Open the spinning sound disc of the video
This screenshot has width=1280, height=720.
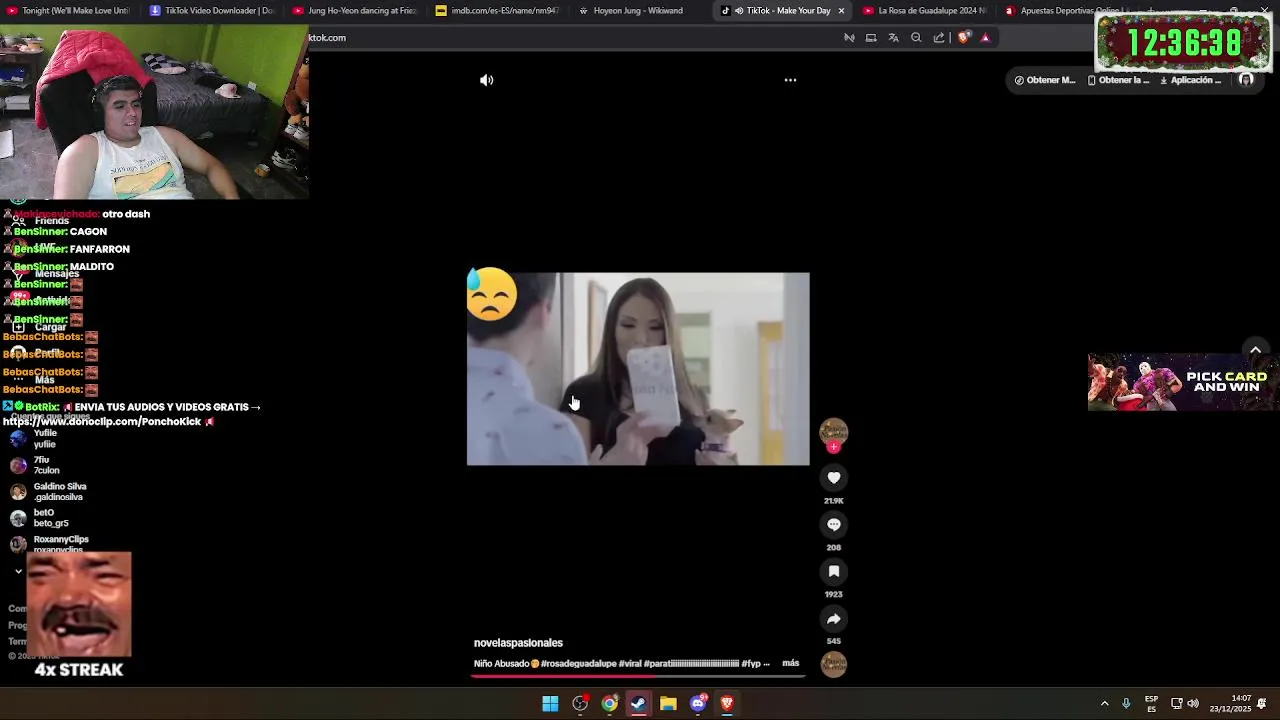(834, 664)
